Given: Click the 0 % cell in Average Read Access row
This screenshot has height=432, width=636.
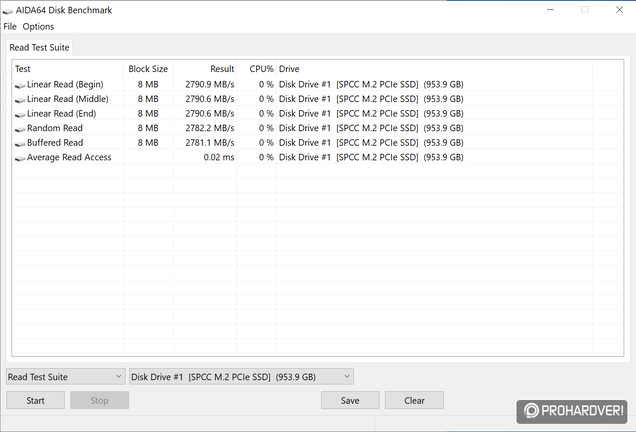Looking at the screenshot, I should pos(266,157).
